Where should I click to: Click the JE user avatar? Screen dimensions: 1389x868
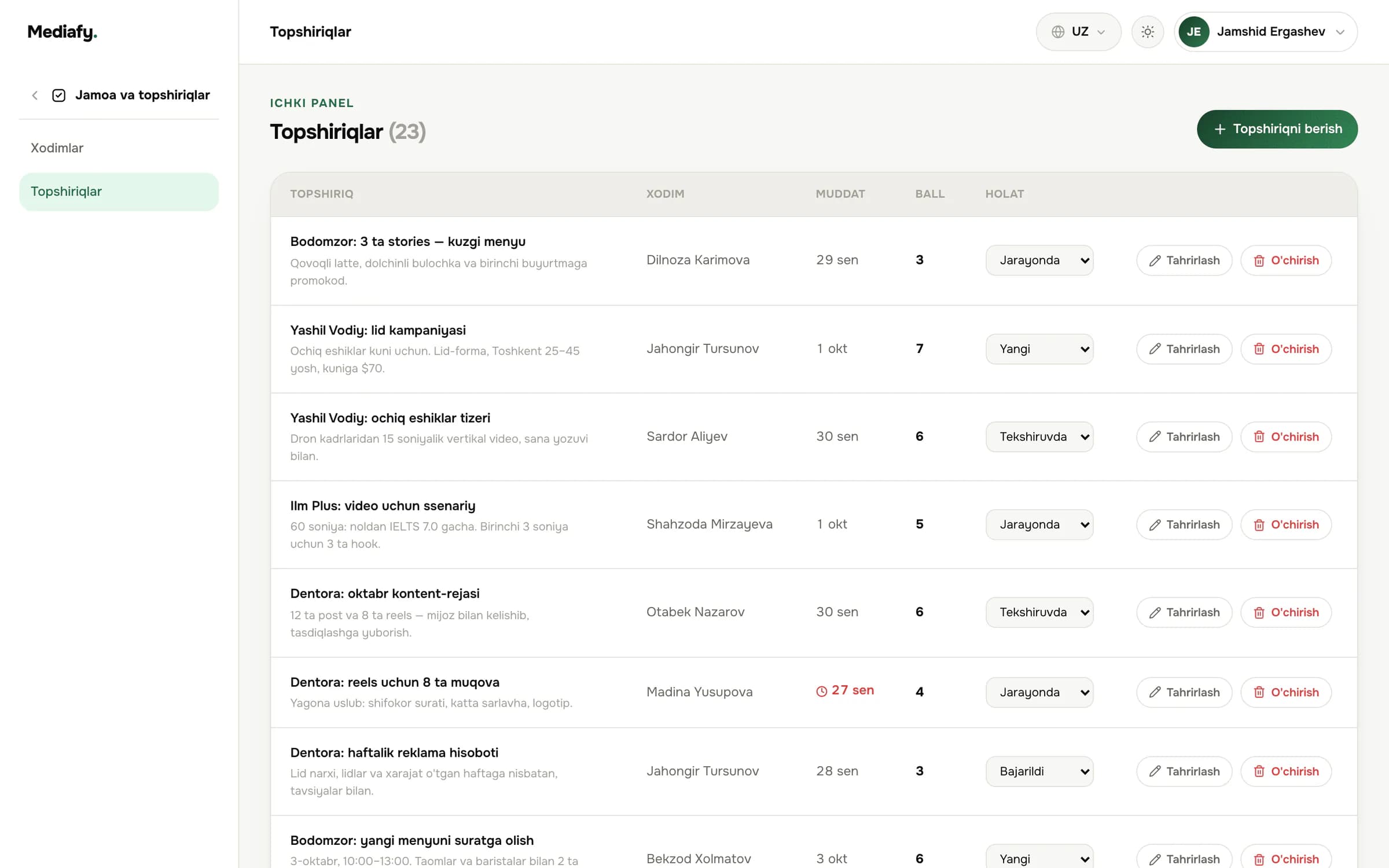coord(1193,32)
